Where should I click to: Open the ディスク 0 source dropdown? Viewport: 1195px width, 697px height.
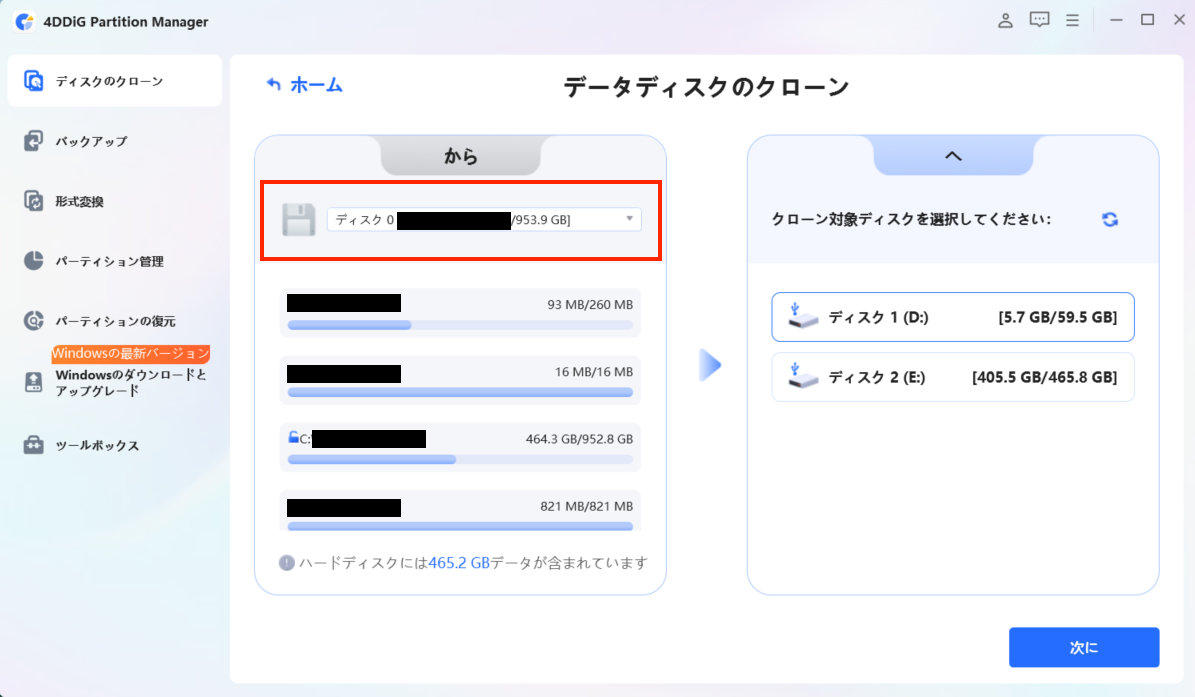tap(484, 220)
